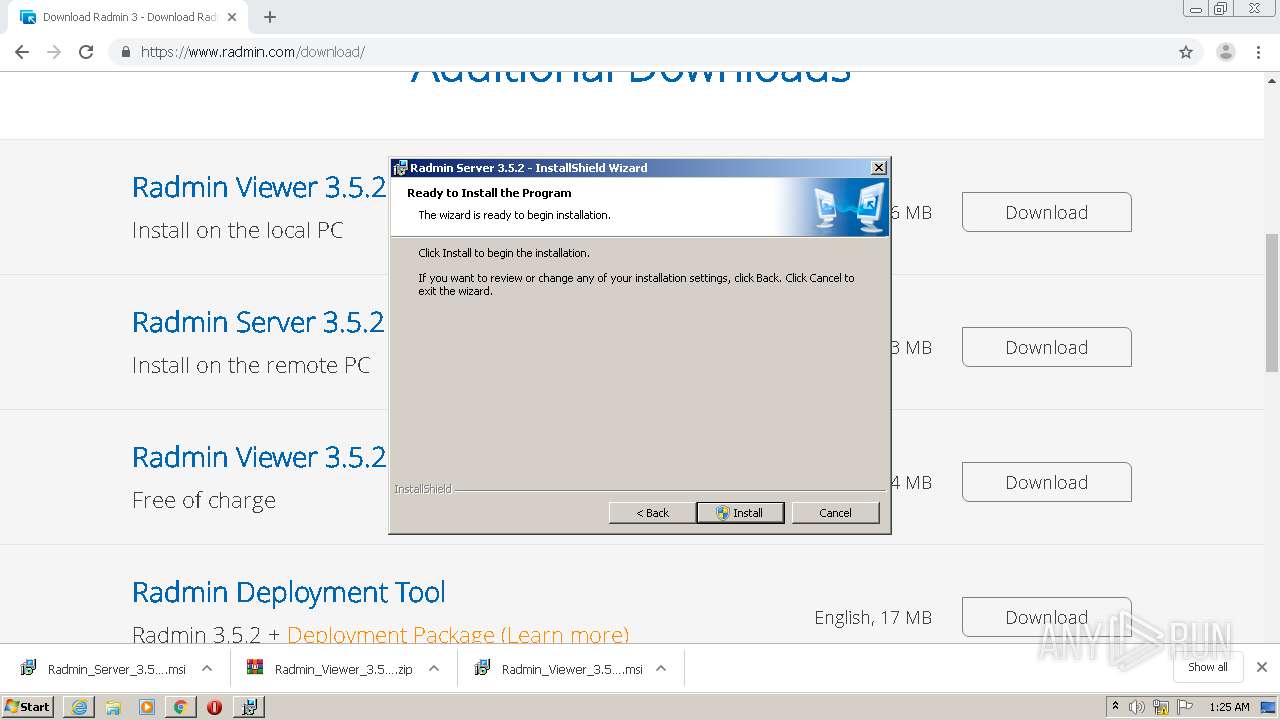Open the network tray icon
This screenshot has height=720, width=1280.
(1161, 707)
